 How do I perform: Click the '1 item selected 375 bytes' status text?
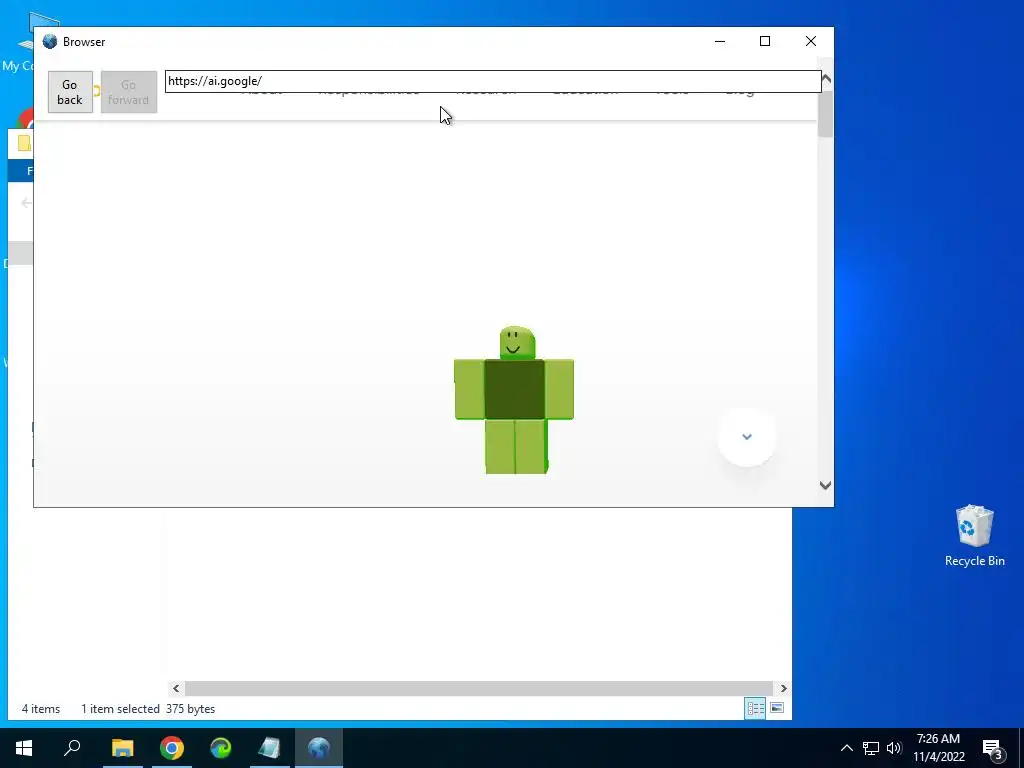(148, 709)
